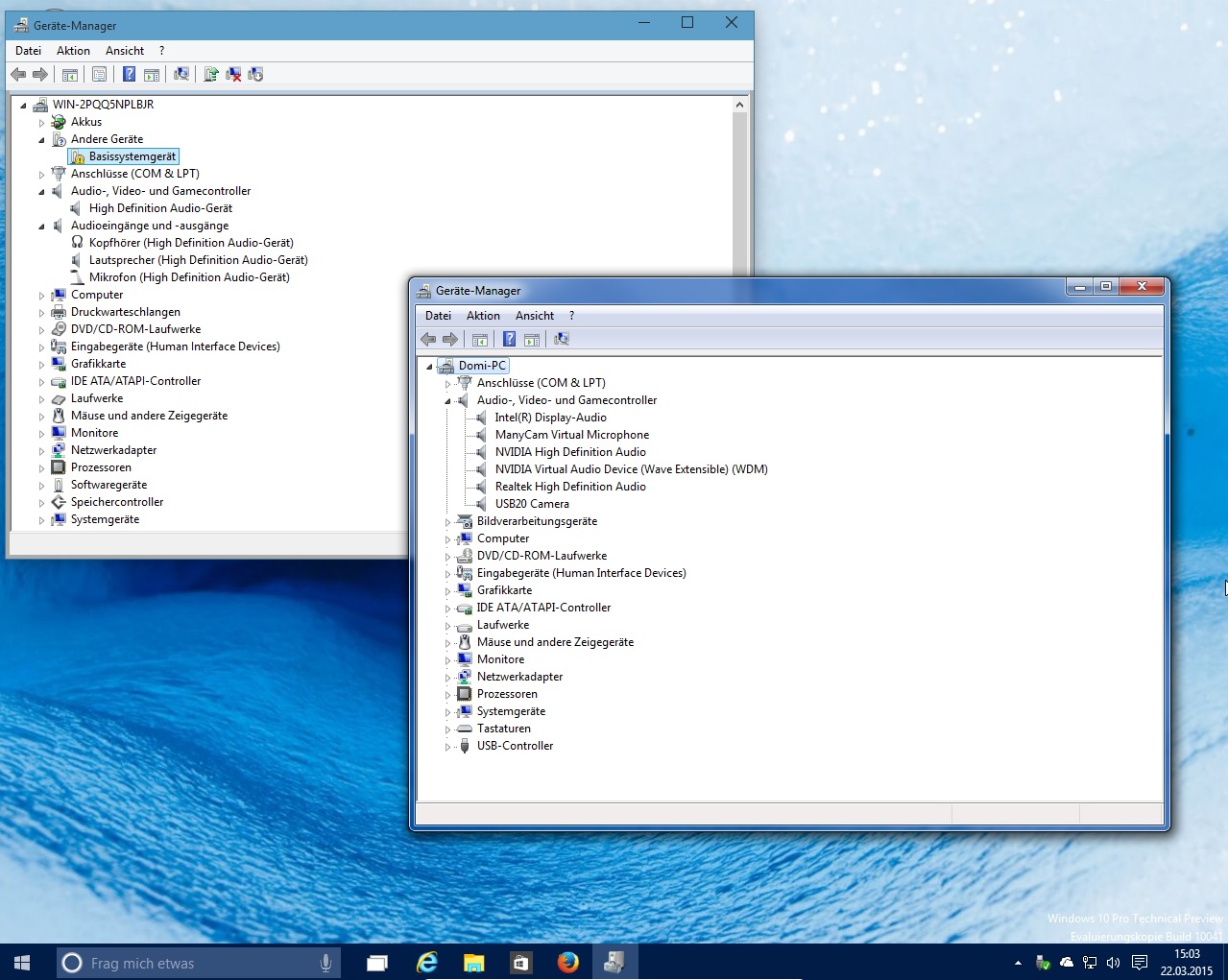This screenshot has height=980, width=1228.
Task: Open Aktion menu in WIN-2PQQ5NPLBJR window
Action: click(73, 51)
